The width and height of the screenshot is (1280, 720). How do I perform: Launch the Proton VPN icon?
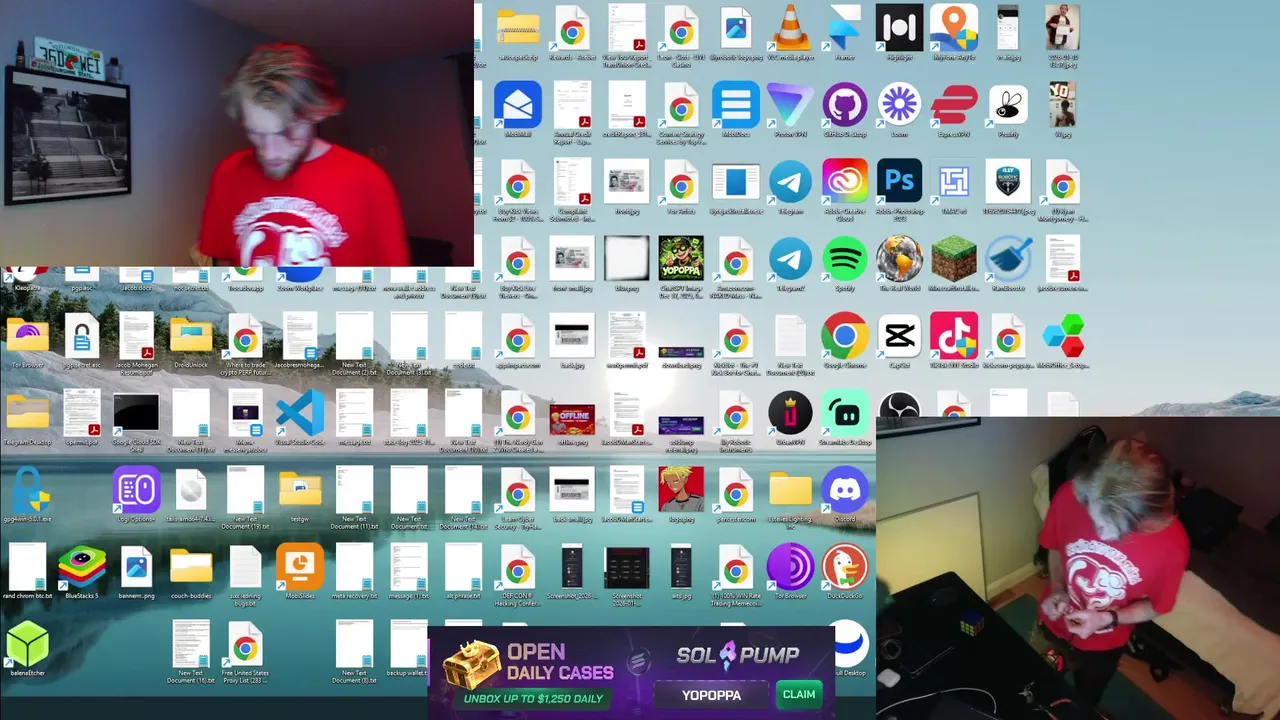(x=790, y=105)
